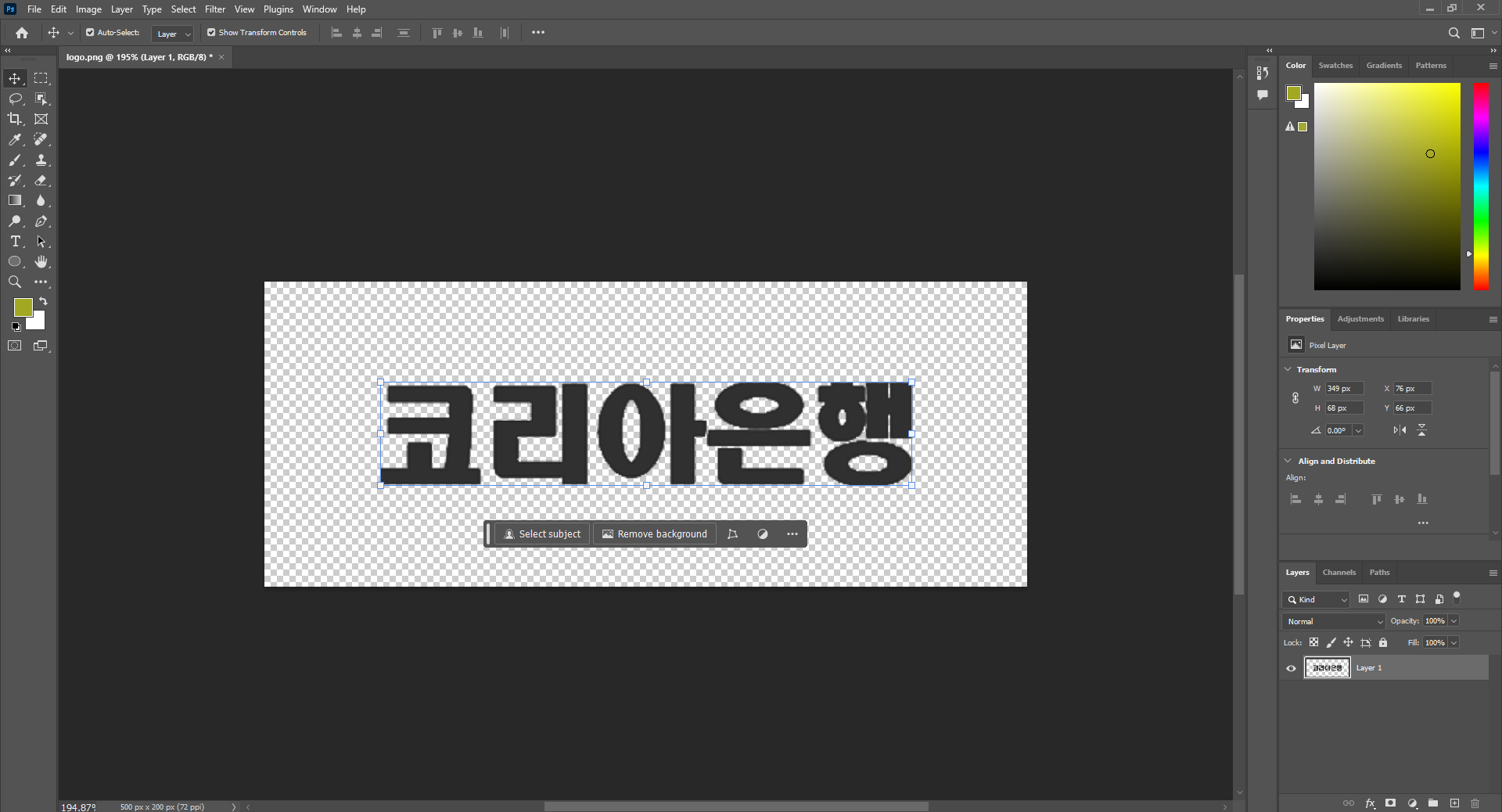This screenshot has width=1502, height=812.
Task: Click Add layer mask icon
Action: [x=1390, y=803]
